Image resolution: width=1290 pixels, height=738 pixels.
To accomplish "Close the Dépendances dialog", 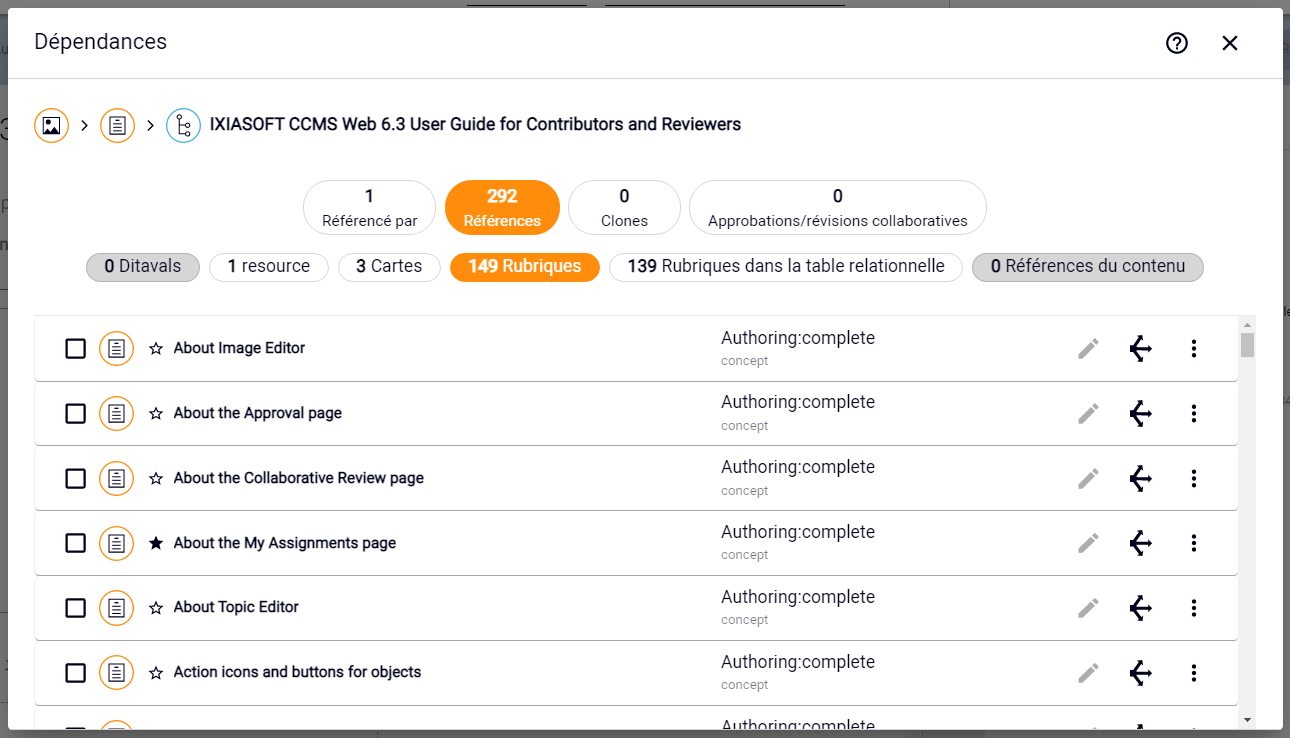I will coord(1230,43).
